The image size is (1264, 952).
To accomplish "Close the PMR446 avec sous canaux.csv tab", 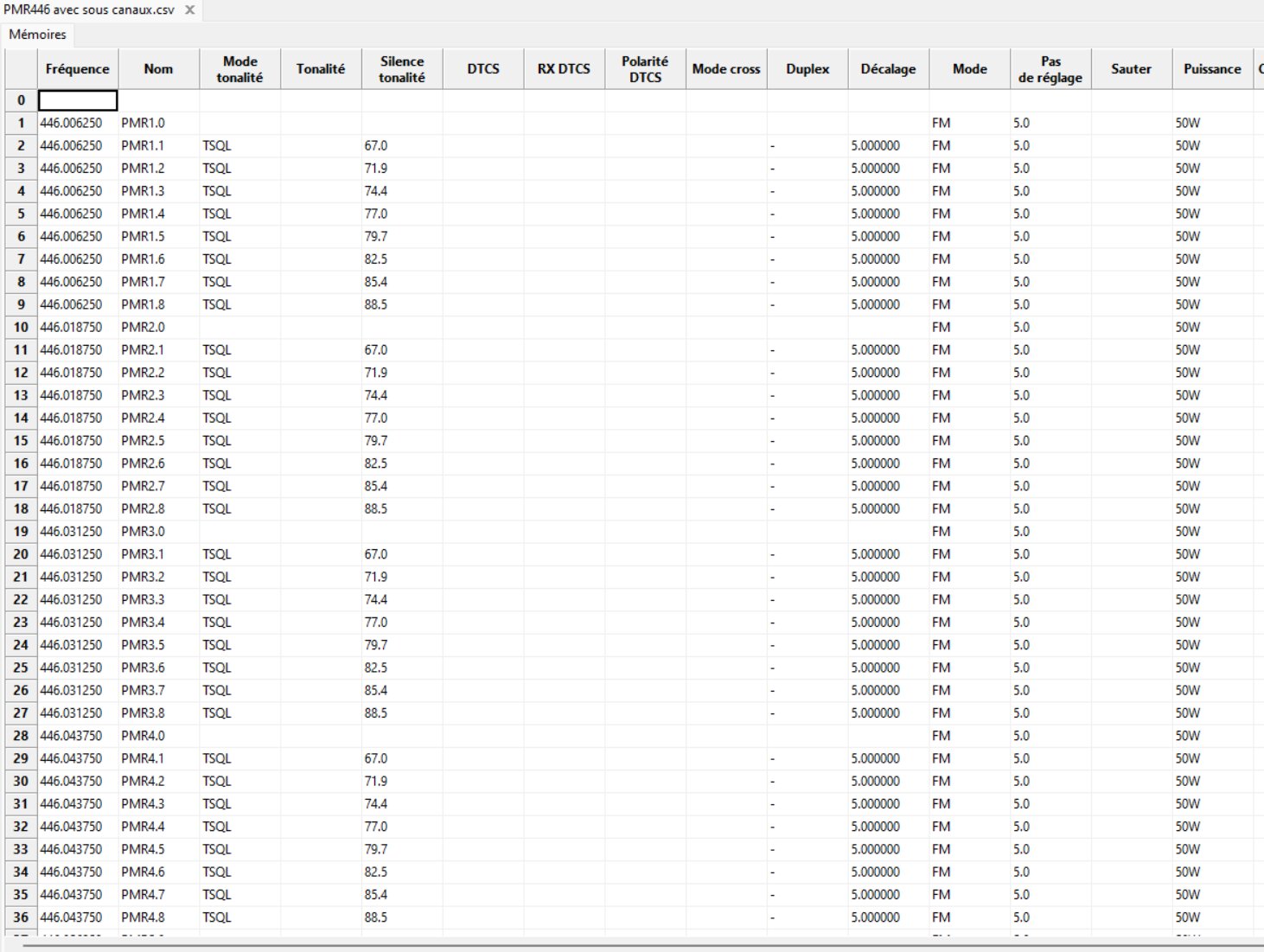I will point(189,10).
